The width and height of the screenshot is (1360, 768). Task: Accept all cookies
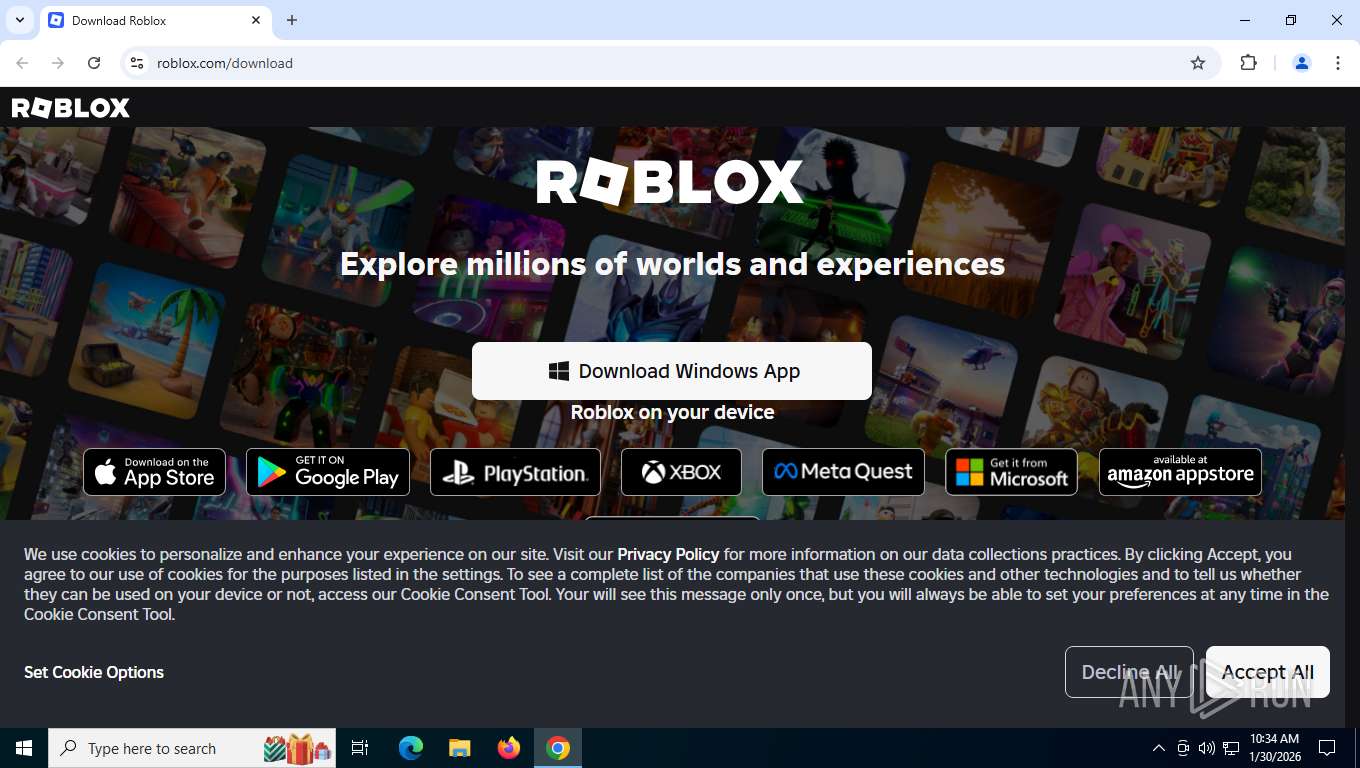point(1268,672)
